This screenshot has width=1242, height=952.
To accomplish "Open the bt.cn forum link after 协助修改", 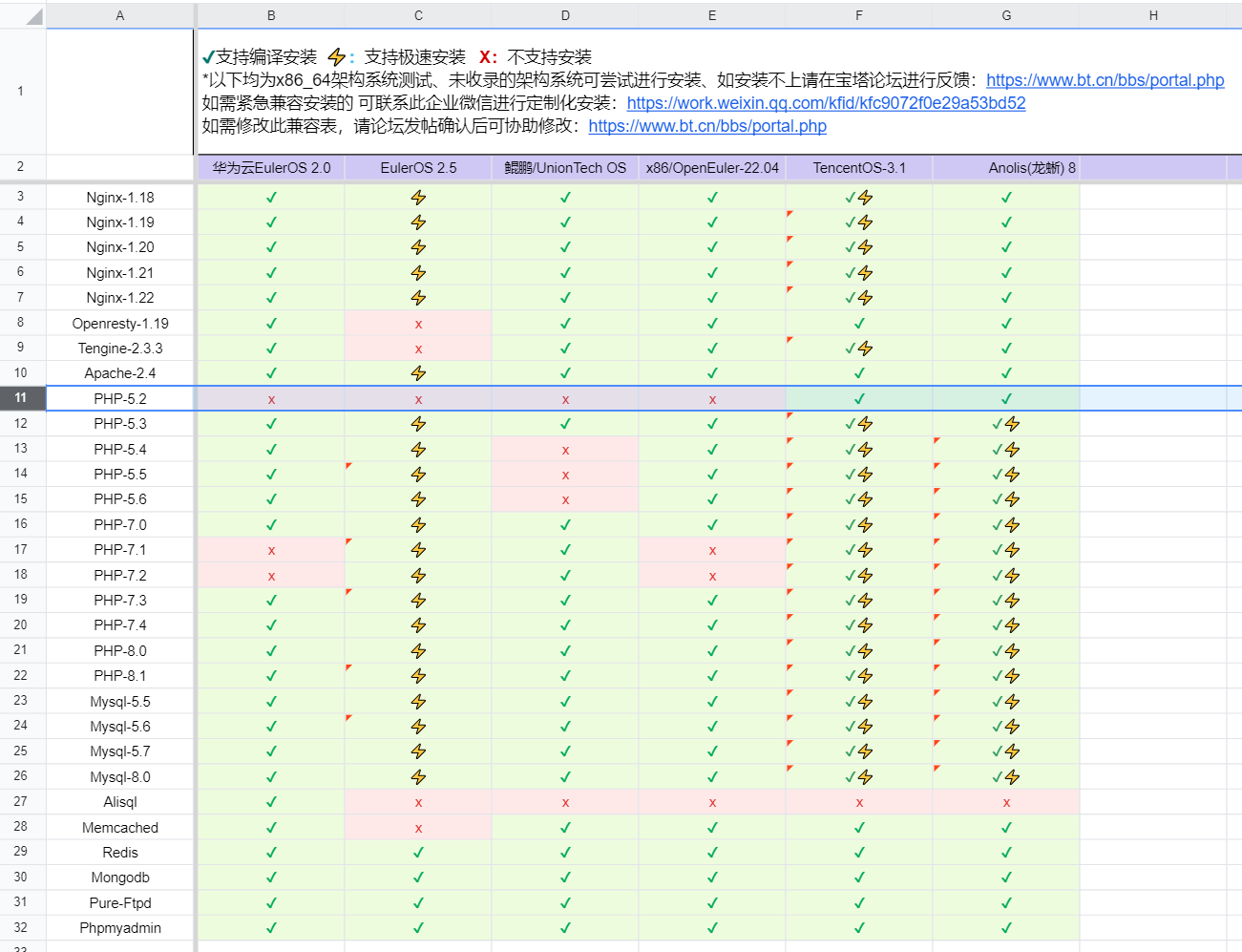I will click(x=707, y=126).
